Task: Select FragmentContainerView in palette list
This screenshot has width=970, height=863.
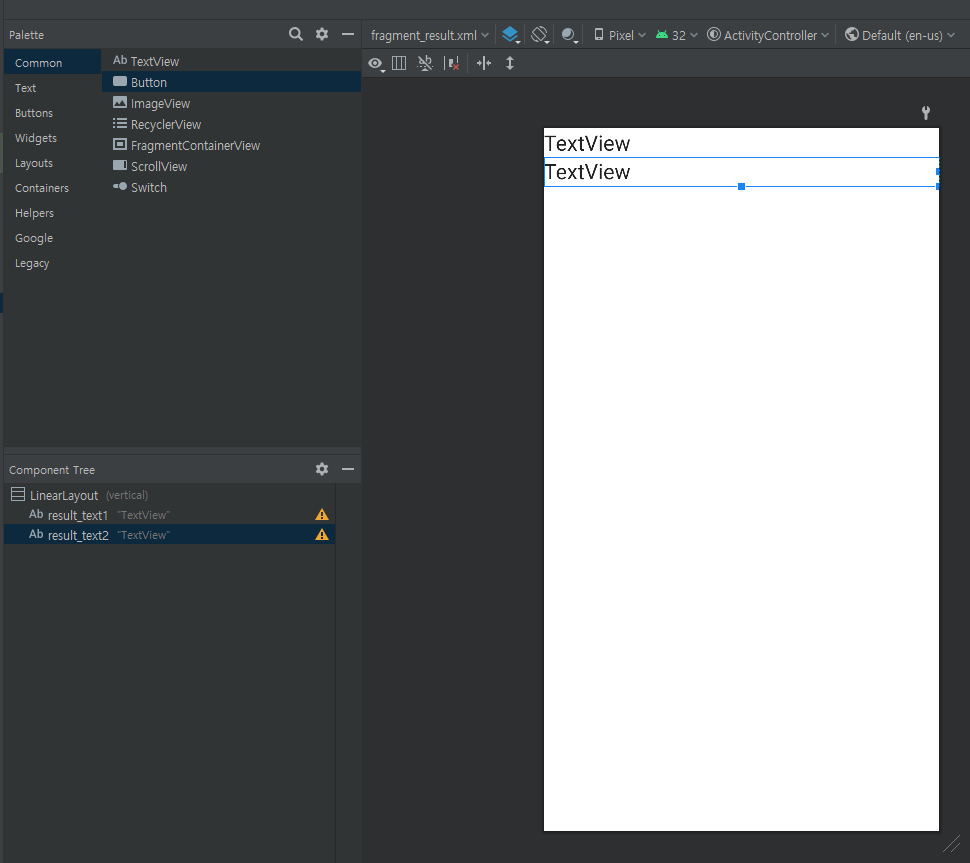Action: pyautogui.click(x=231, y=145)
